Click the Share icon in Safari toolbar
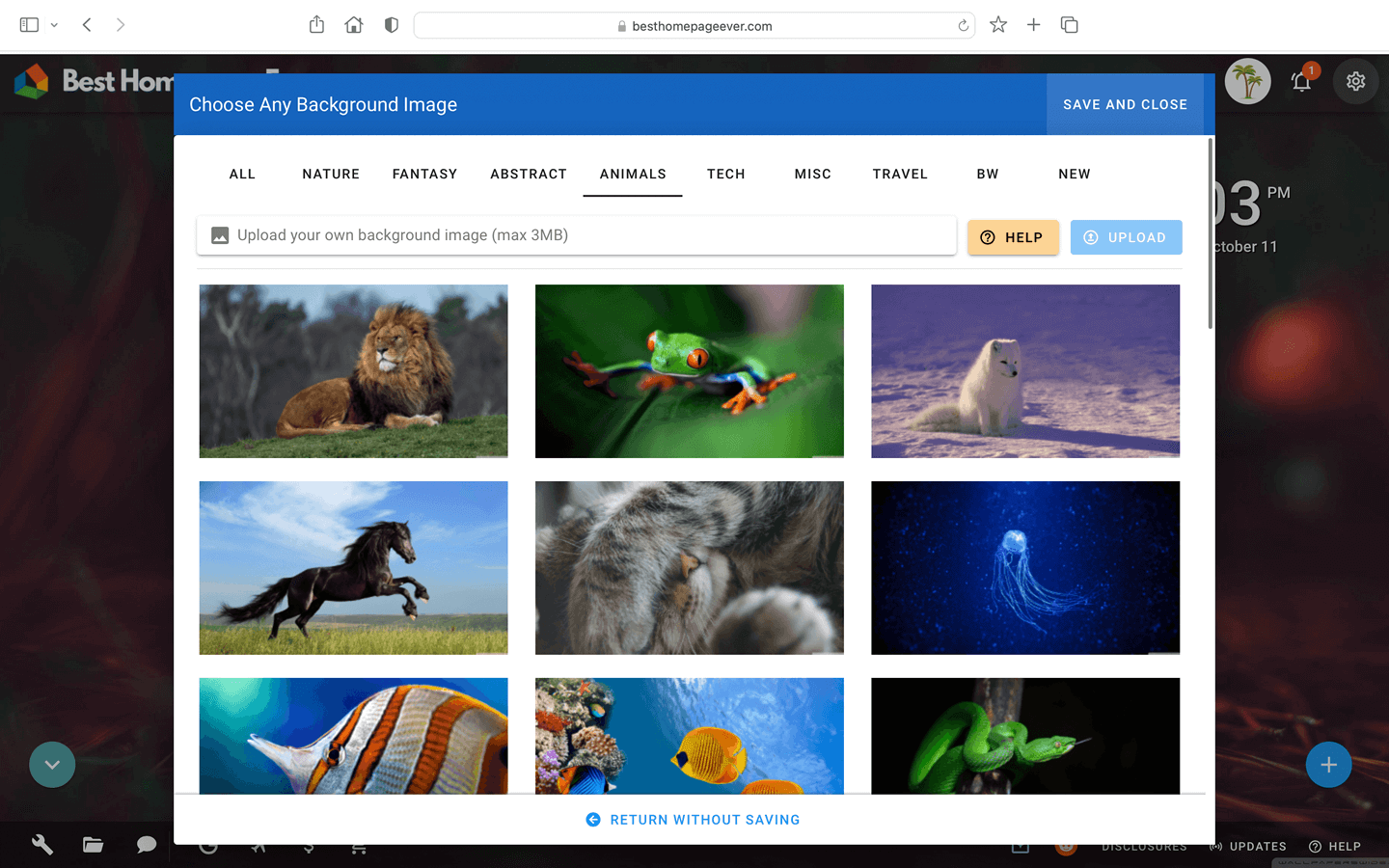 [x=316, y=24]
